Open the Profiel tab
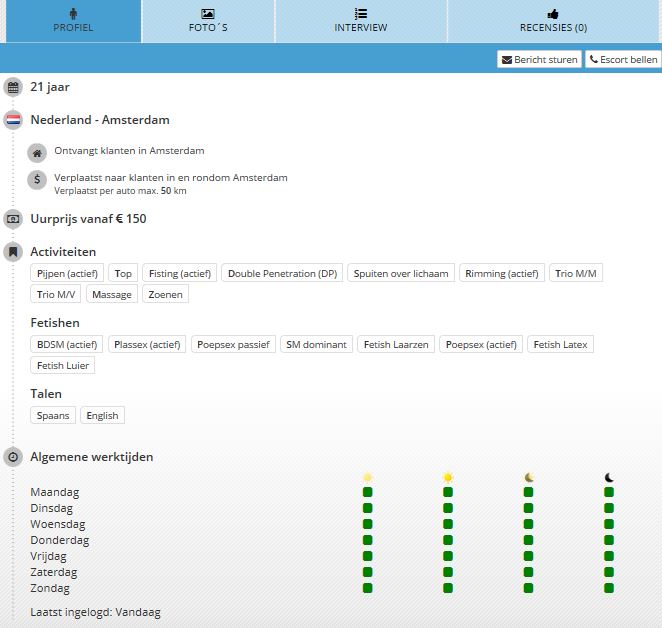Image resolution: width=662 pixels, height=628 pixels. [72, 21]
